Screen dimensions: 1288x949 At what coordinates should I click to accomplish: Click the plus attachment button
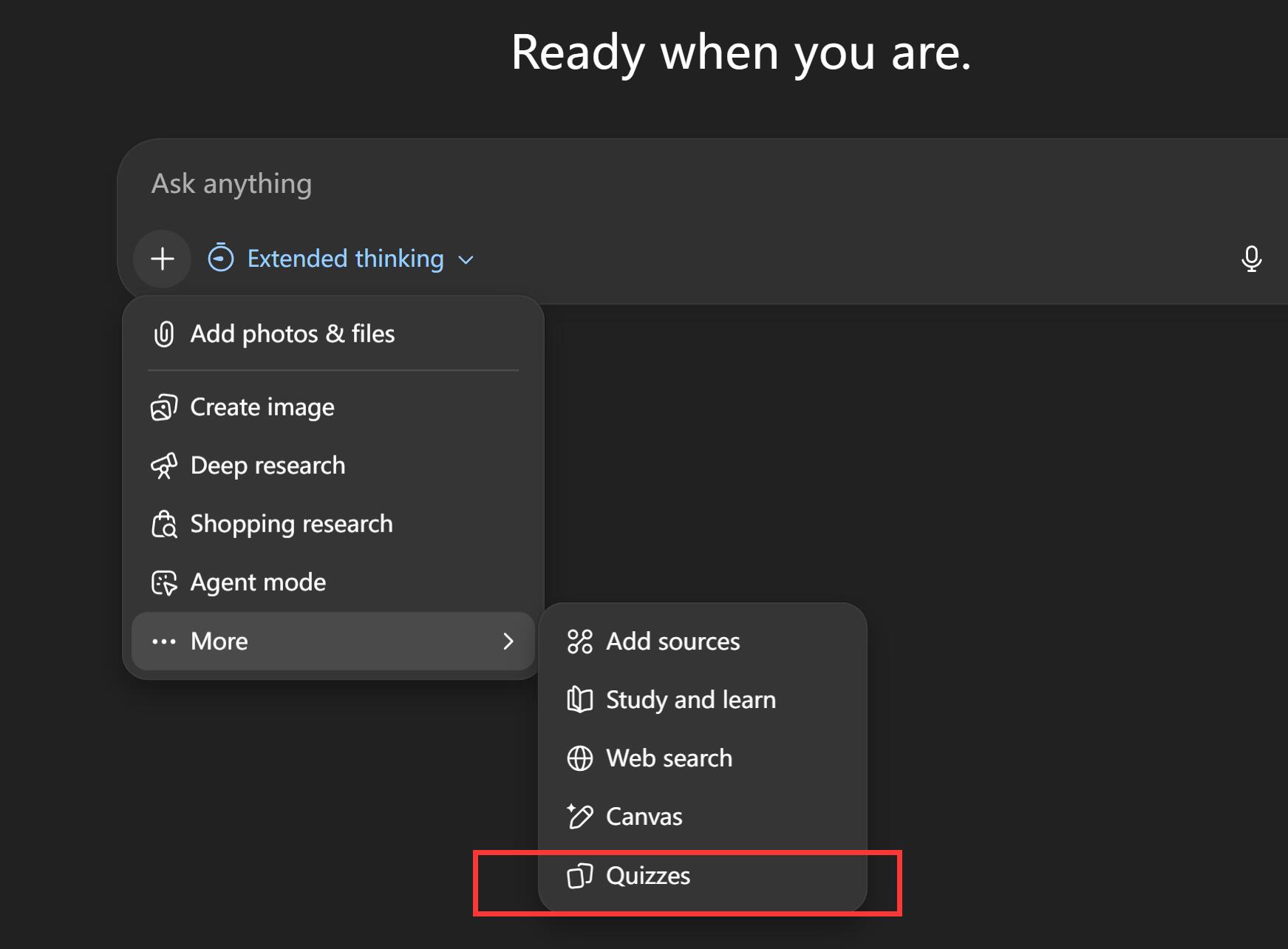point(163,259)
